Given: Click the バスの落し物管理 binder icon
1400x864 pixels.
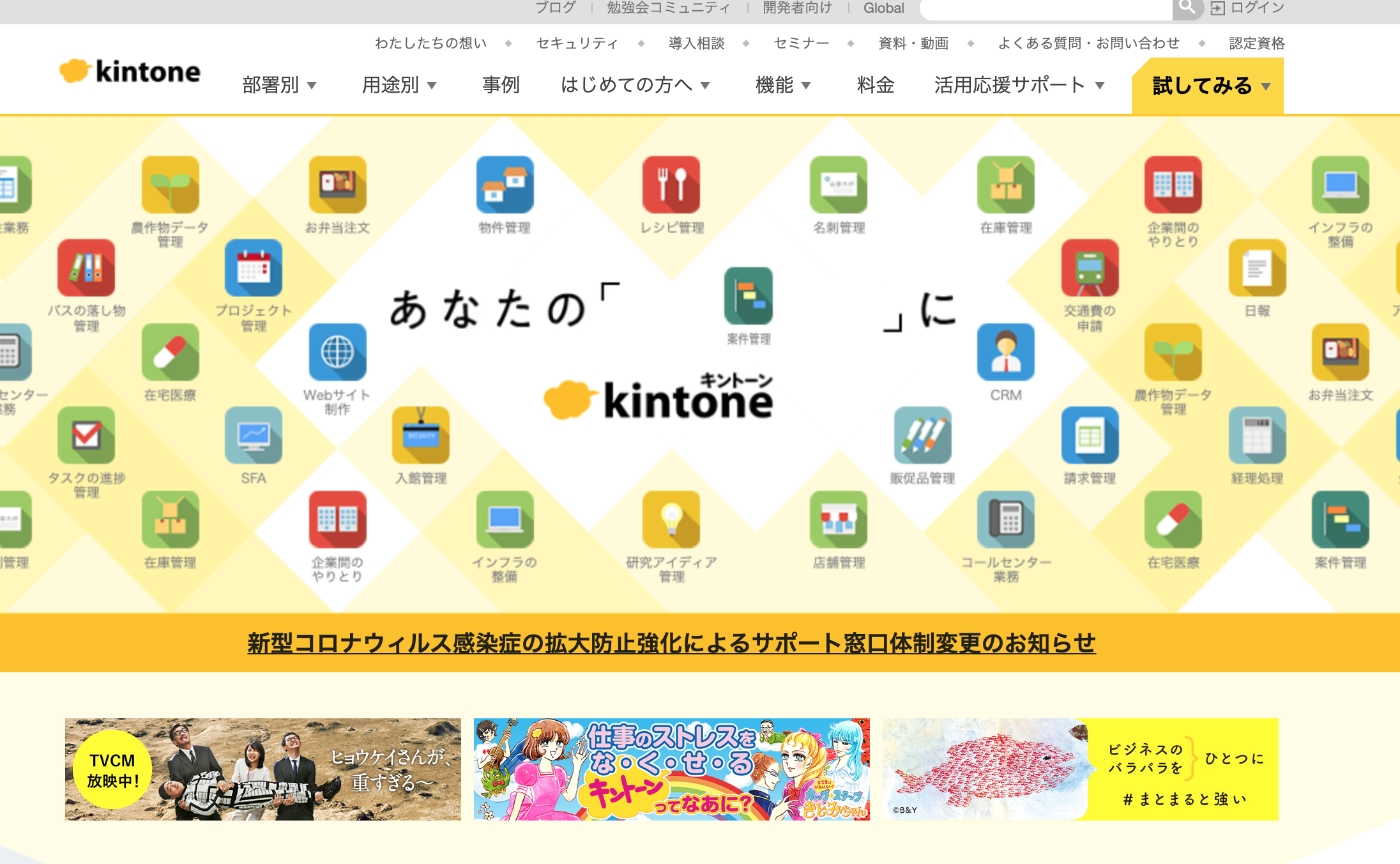Looking at the screenshot, I should [86, 268].
